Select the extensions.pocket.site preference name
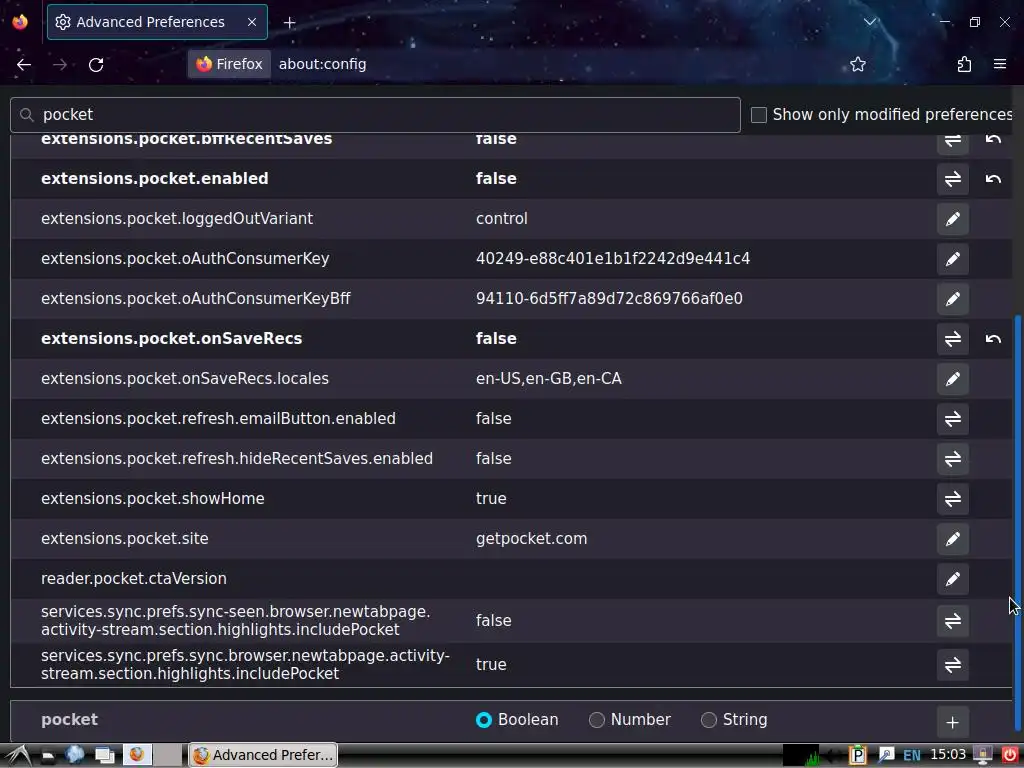The width and height of the screenshot is (1024, 768). point(125,539)
